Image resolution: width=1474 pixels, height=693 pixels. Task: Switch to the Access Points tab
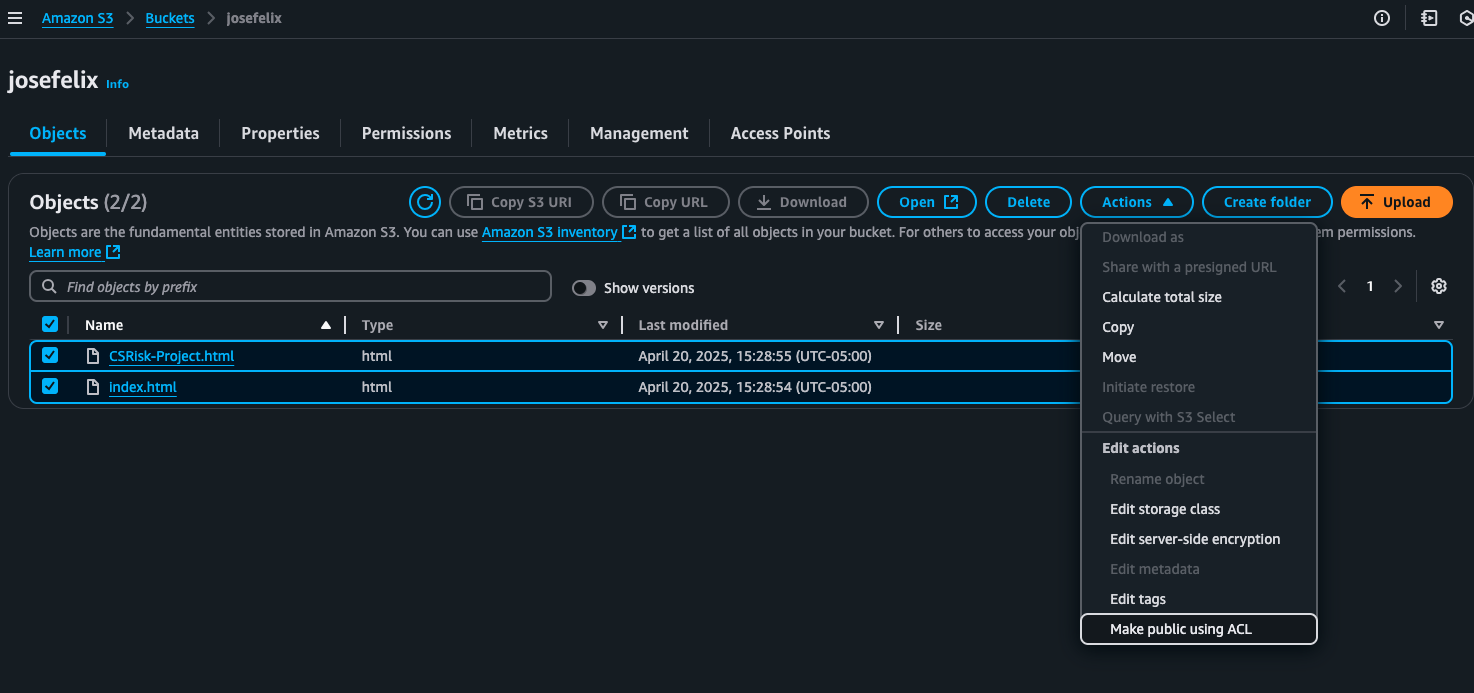780,133
